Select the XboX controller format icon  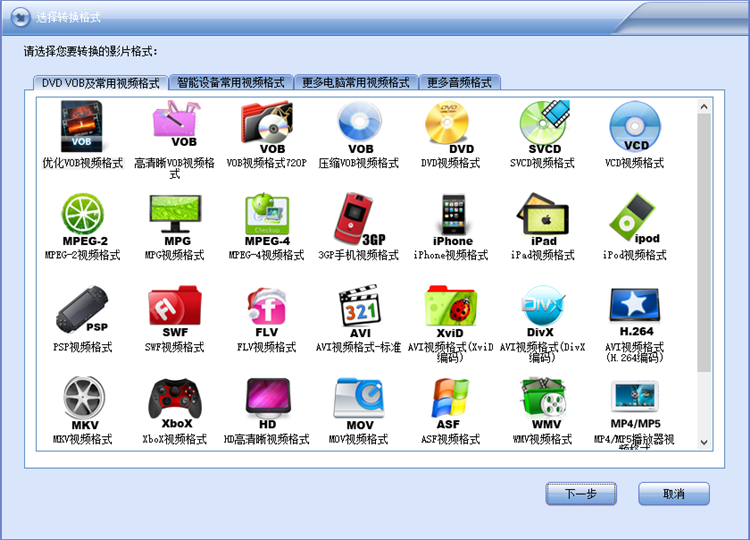(176, 403)
